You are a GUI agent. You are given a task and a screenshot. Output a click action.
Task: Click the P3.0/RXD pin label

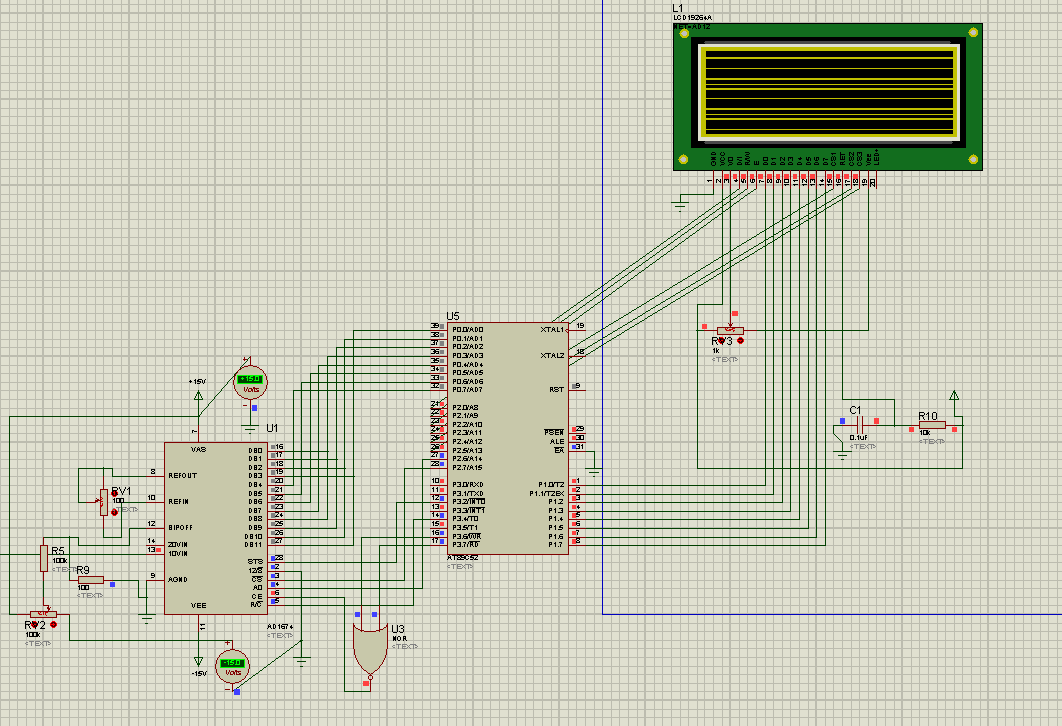pos(467,484)
